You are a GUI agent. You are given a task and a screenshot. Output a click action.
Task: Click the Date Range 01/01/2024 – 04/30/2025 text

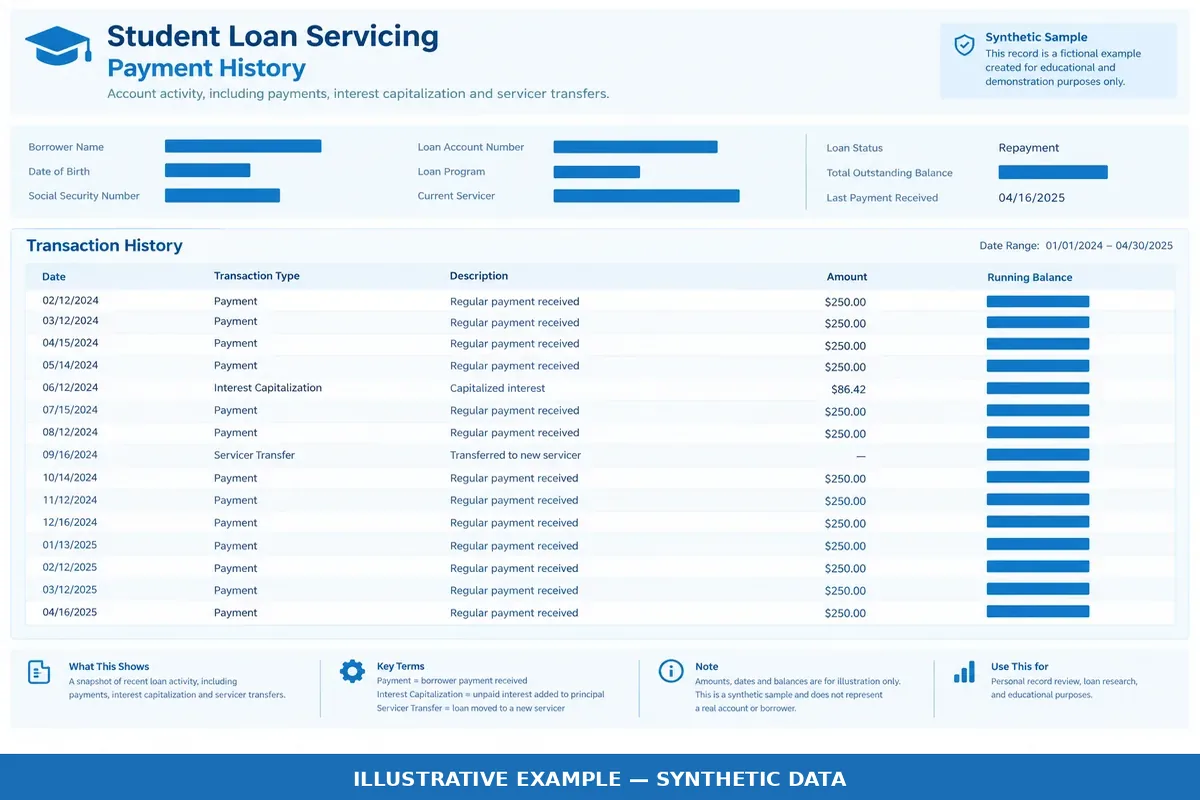tap(1077, 245)
